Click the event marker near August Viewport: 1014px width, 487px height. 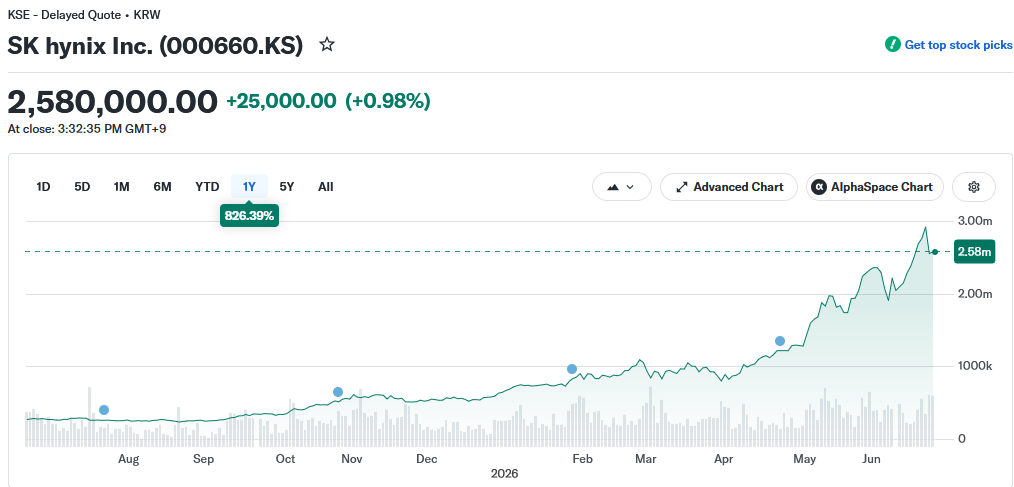[103, 410]
